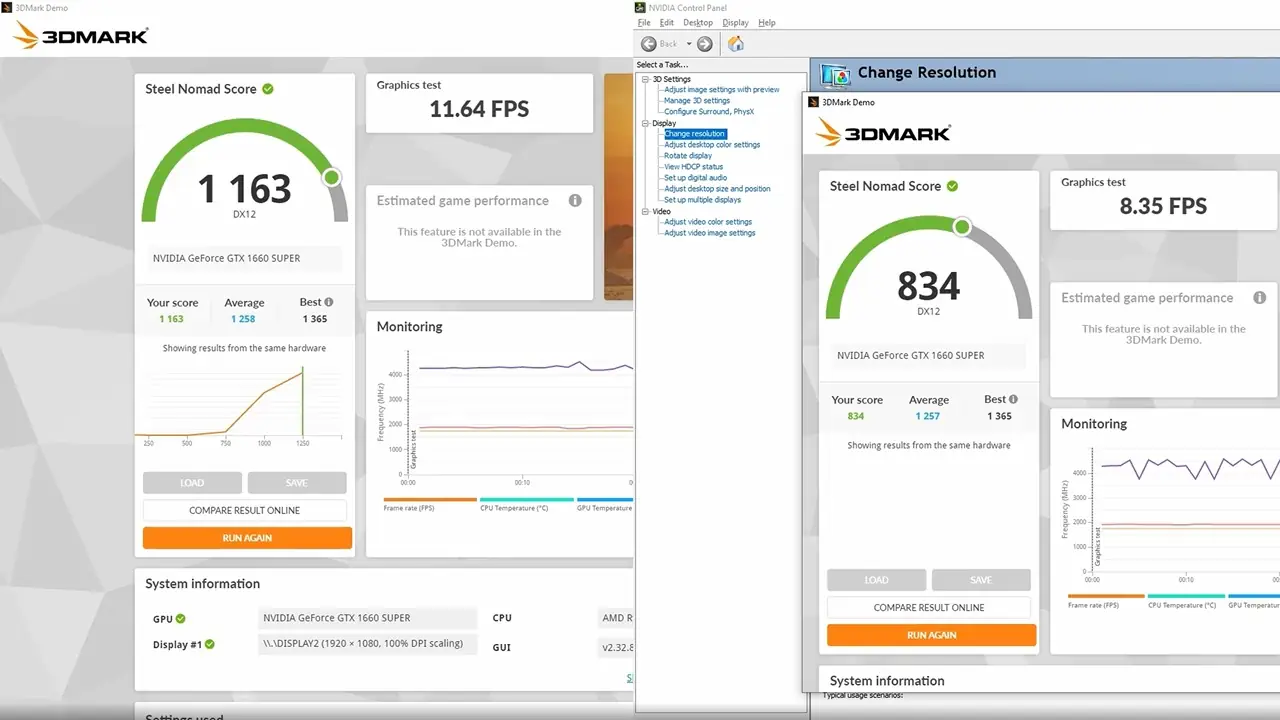1280x720 pixels.
Task: Select Adjust image settings with preview
Action: [x=722, y=90]
